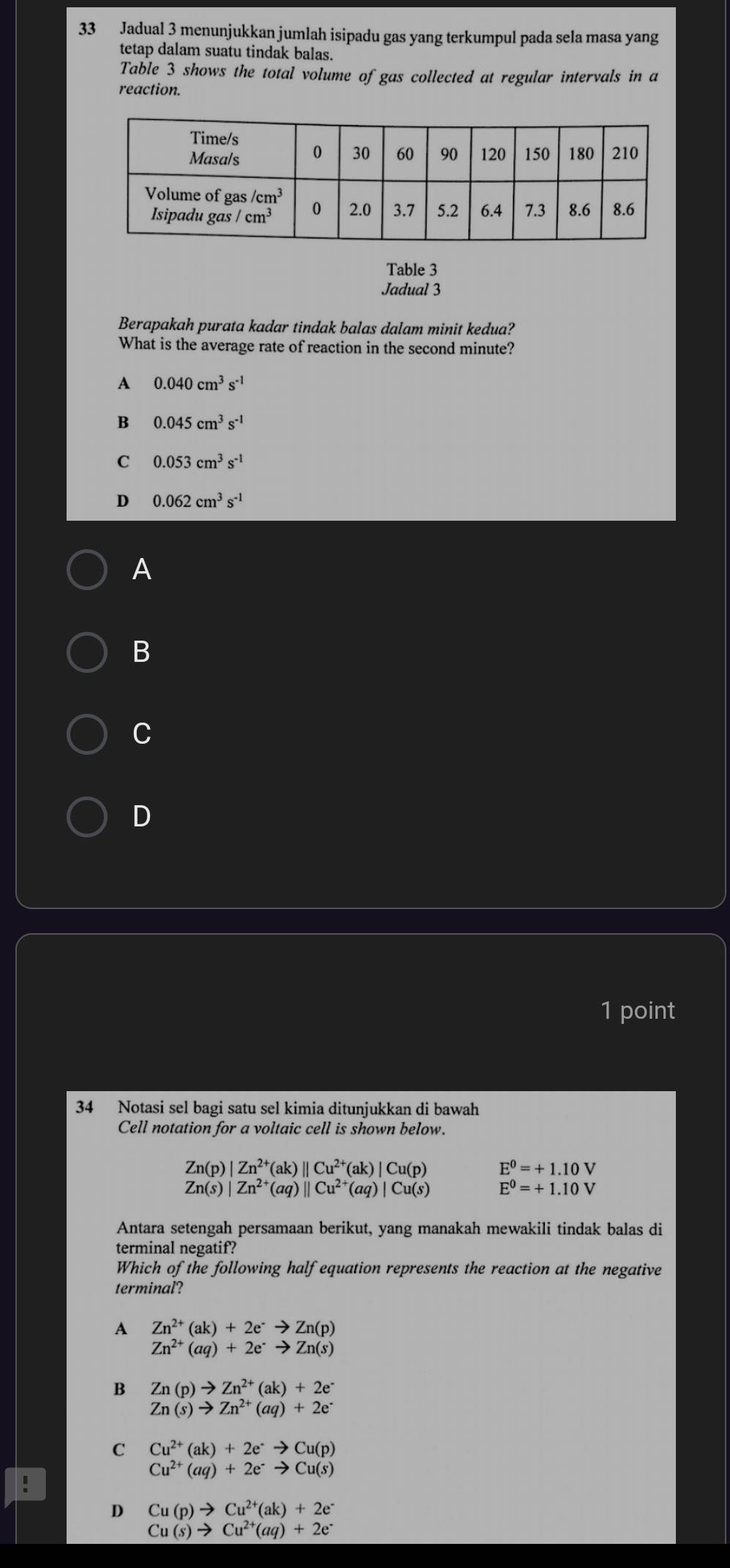
Task: Pick the radio circle for option D
Action: [x=87, y=816]
